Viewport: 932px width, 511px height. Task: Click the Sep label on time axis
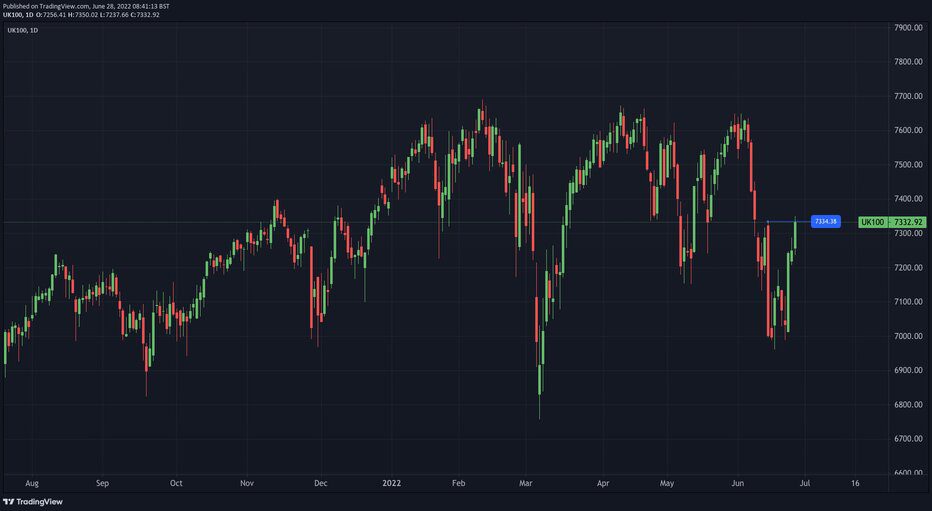click(x=102, y=484)
